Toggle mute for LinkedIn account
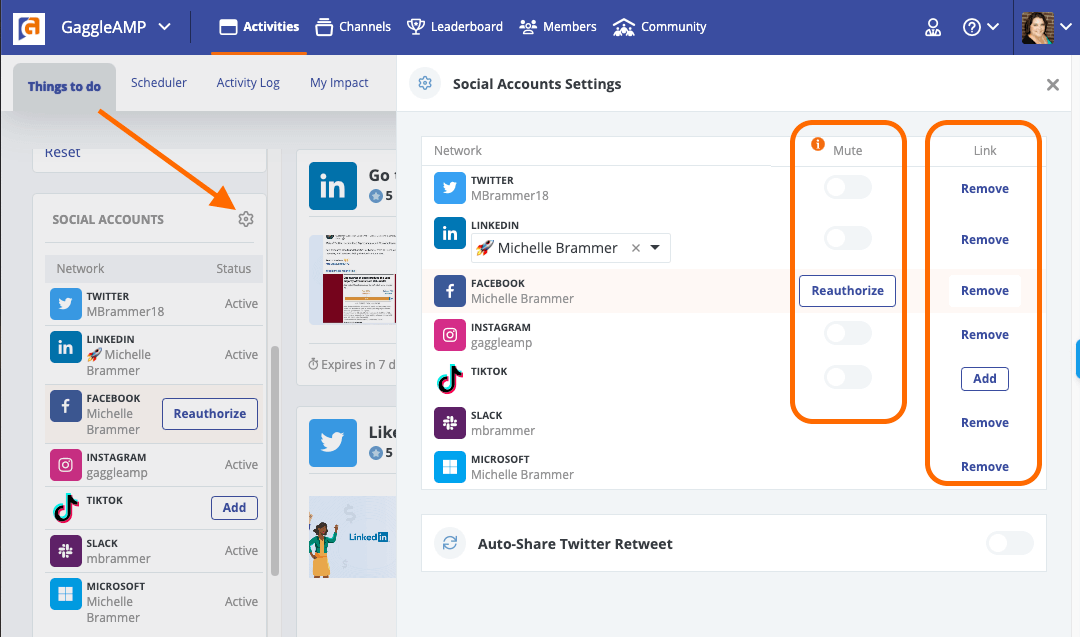 848,238
